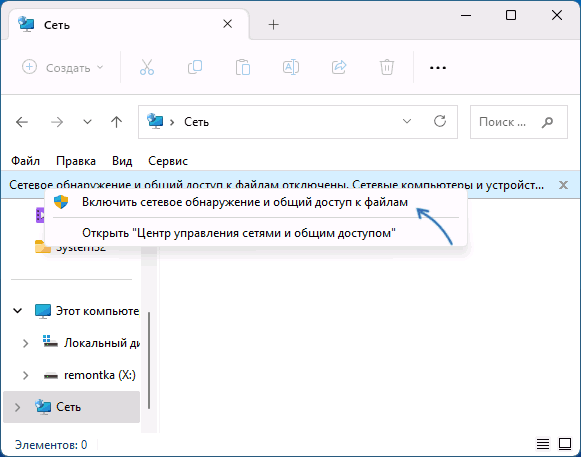
Task: Click the Share icon in toolbar
Action: [x=339, y=67]
